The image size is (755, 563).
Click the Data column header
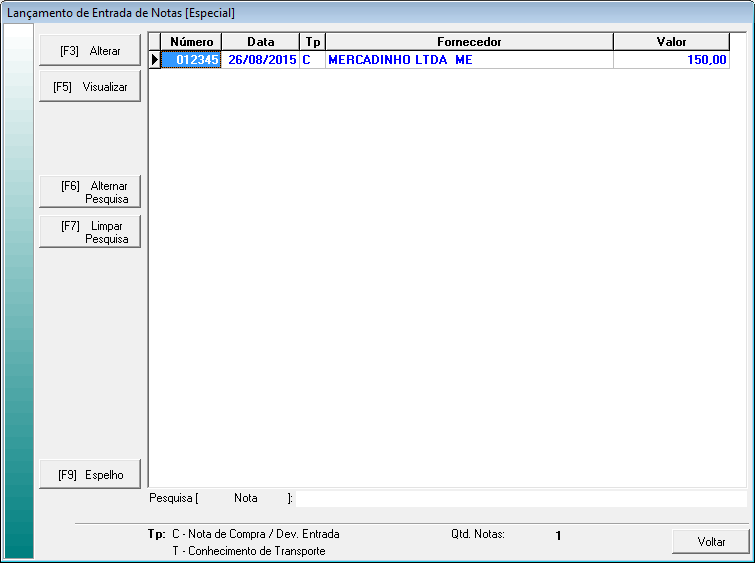click(x=260, y=42)
